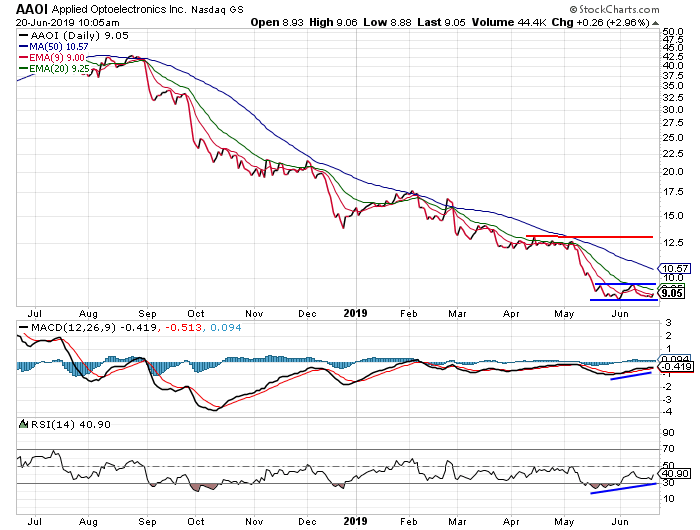Click 2019 on the price chart's time axis

355,313
